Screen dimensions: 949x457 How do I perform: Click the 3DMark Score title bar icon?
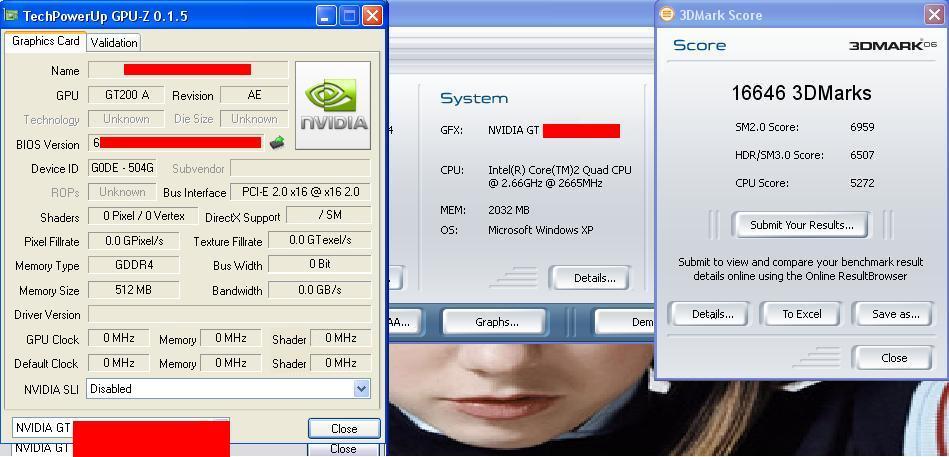point(667,14)
